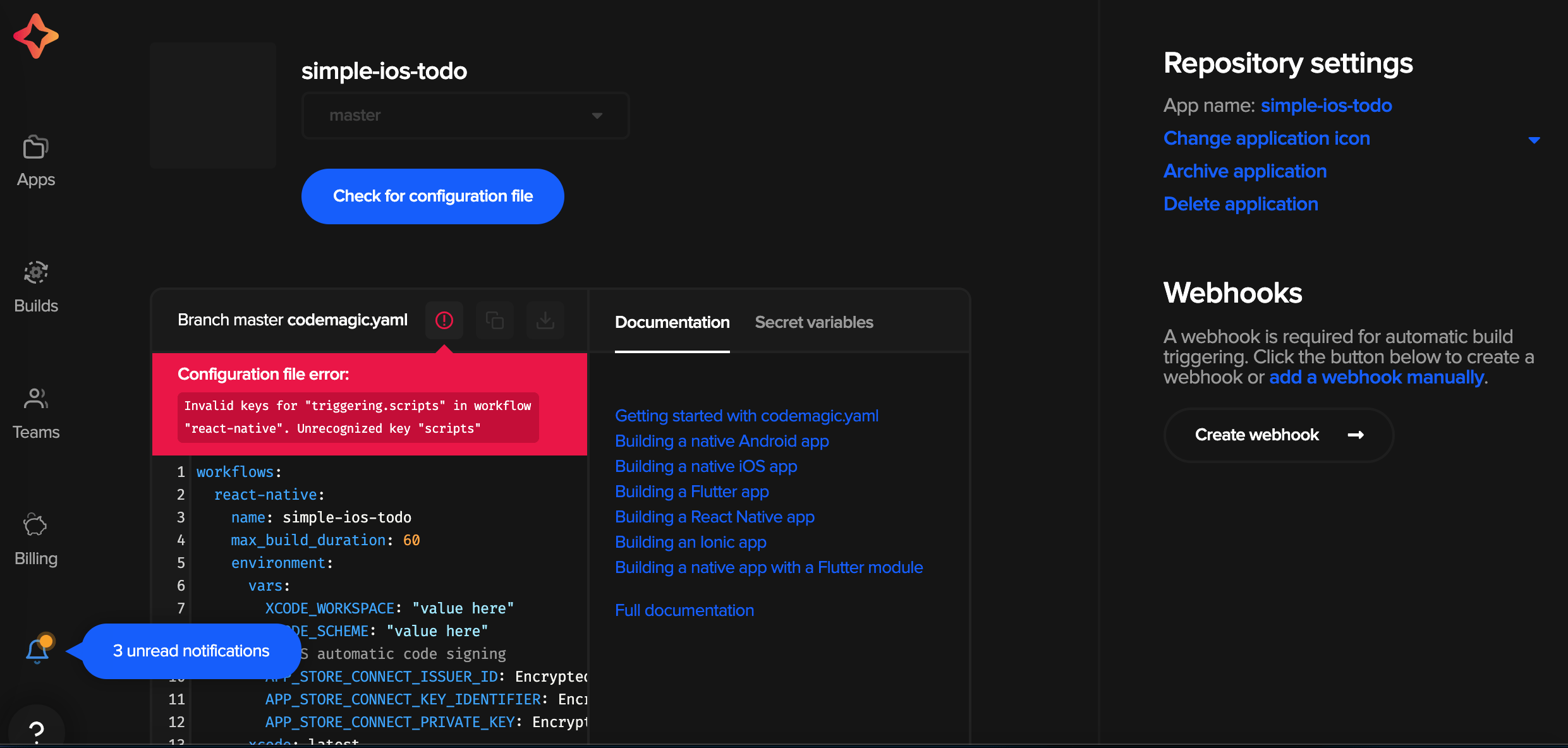Open the Builds sidebar section
The width and height of the screenshot is (1568, 748).
click(x=36, y=287)
